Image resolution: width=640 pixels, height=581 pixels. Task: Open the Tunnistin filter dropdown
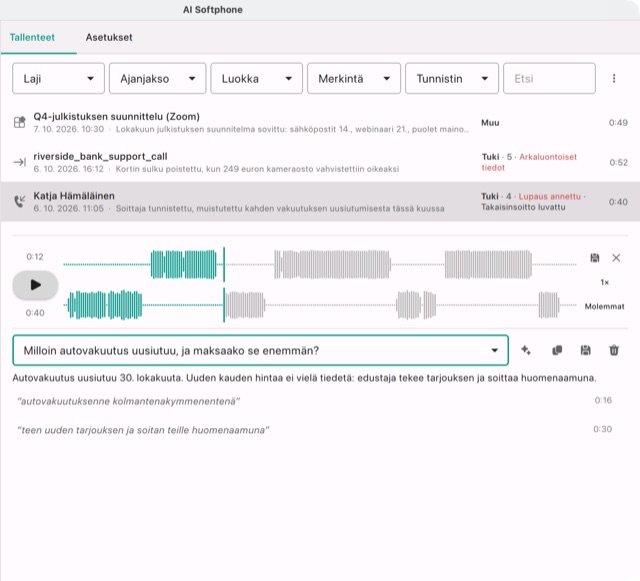[451, 78]
